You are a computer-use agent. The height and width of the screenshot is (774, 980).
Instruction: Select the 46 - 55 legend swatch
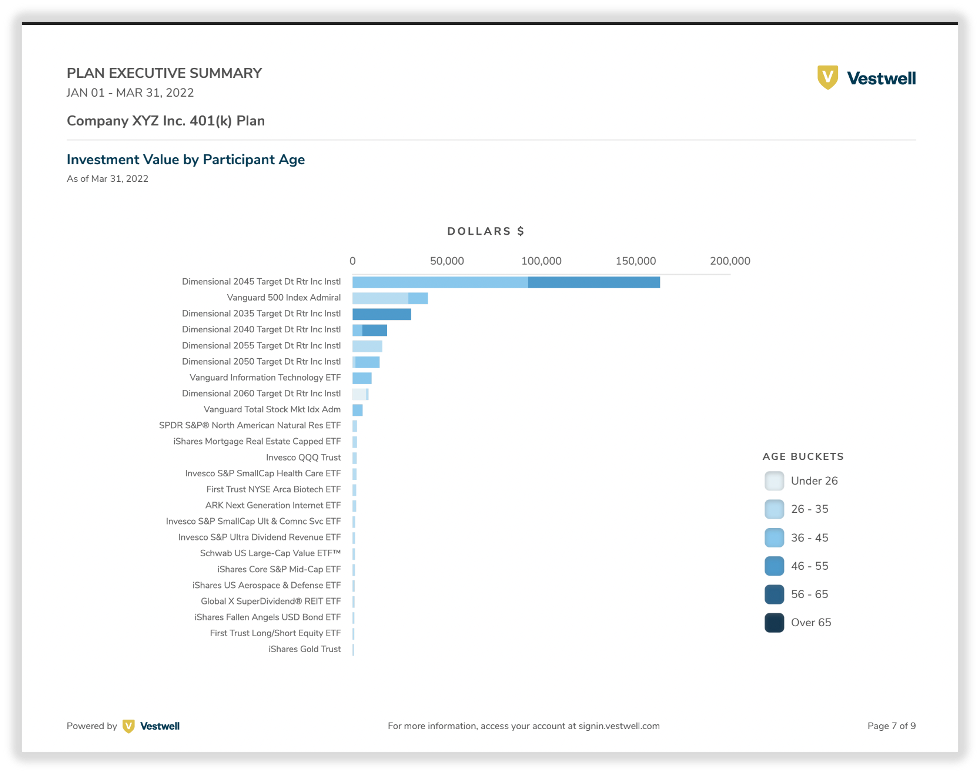pos(774,566)
